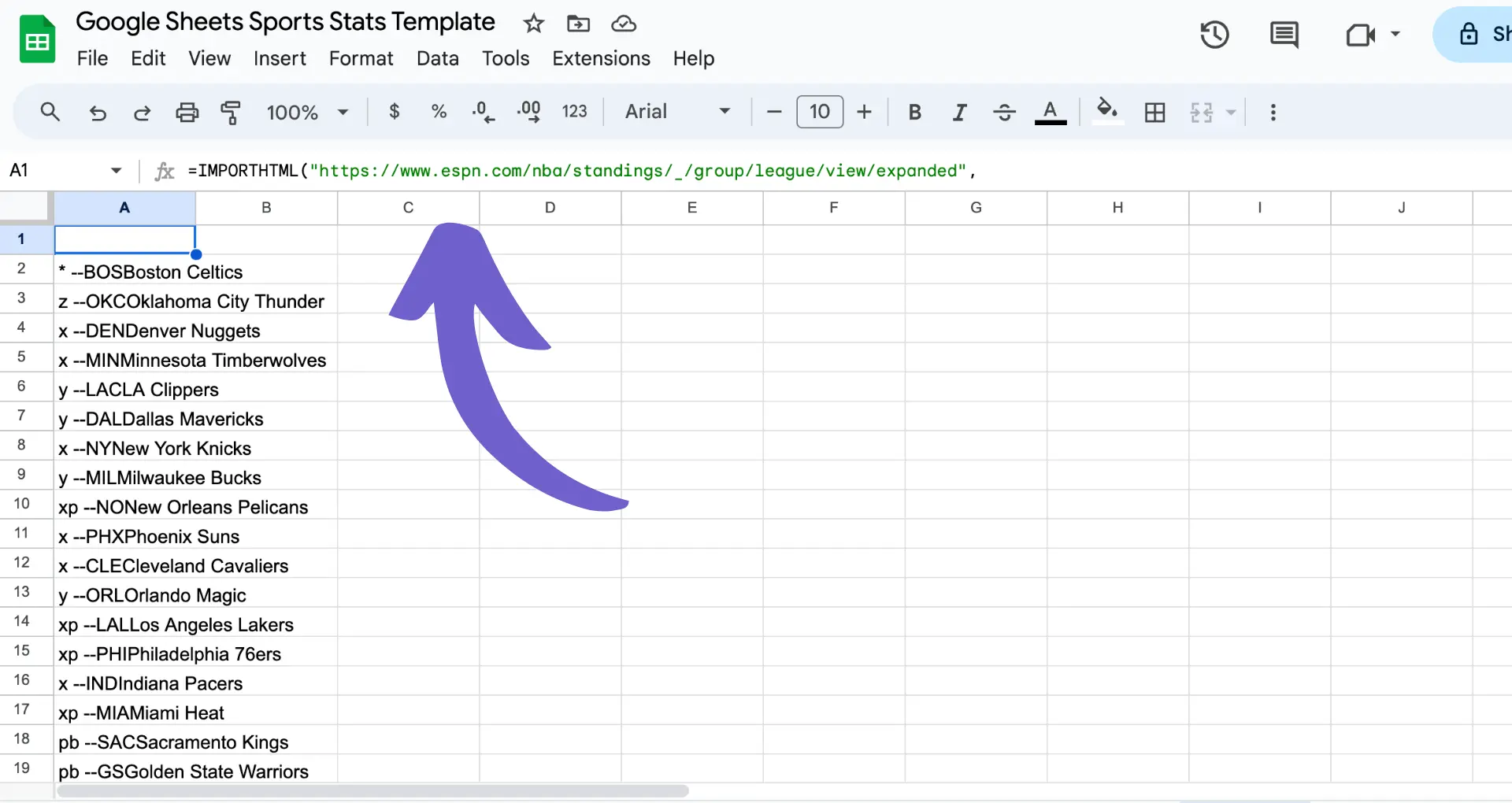Decrease font size minus button

tap(774, 112)
